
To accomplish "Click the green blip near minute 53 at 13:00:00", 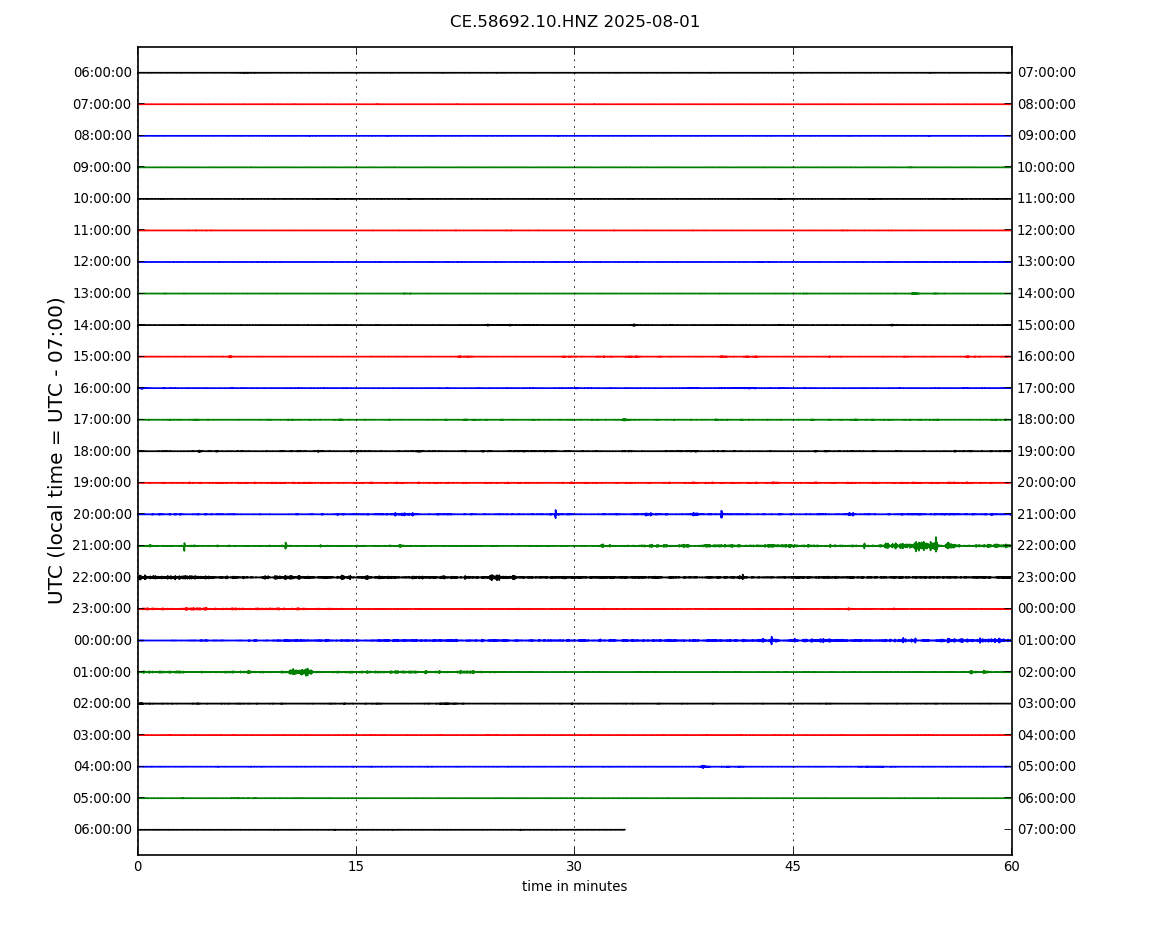I will click(915, 293).
